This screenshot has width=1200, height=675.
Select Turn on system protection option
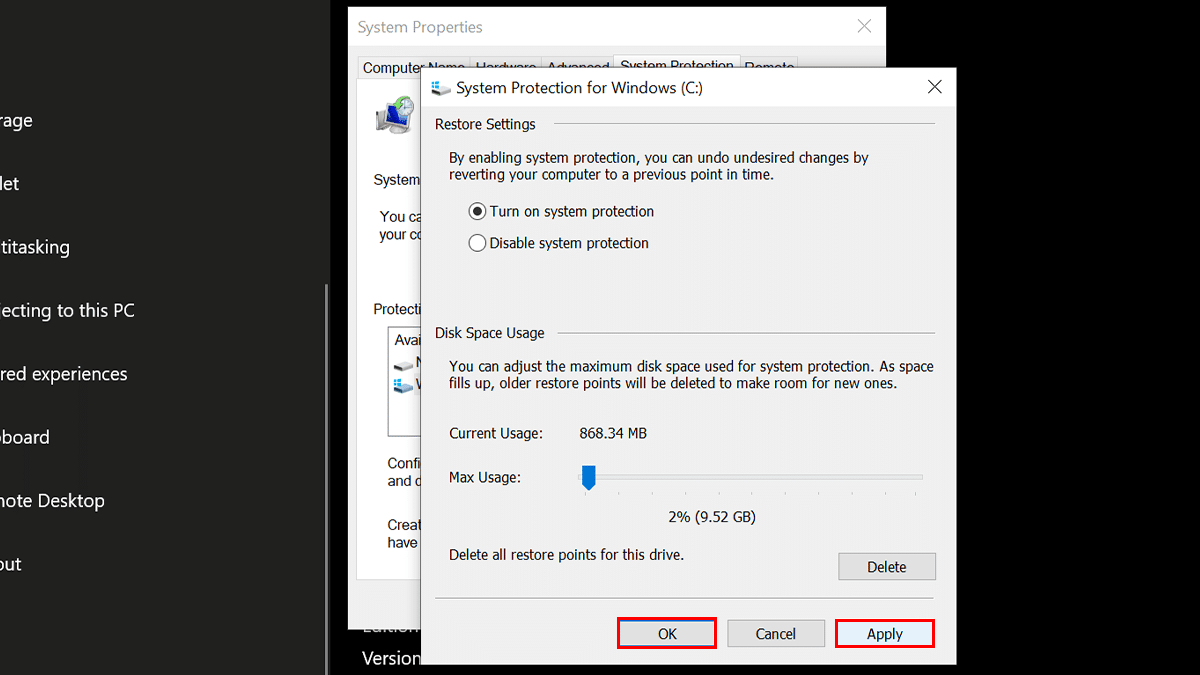point(478,212)
